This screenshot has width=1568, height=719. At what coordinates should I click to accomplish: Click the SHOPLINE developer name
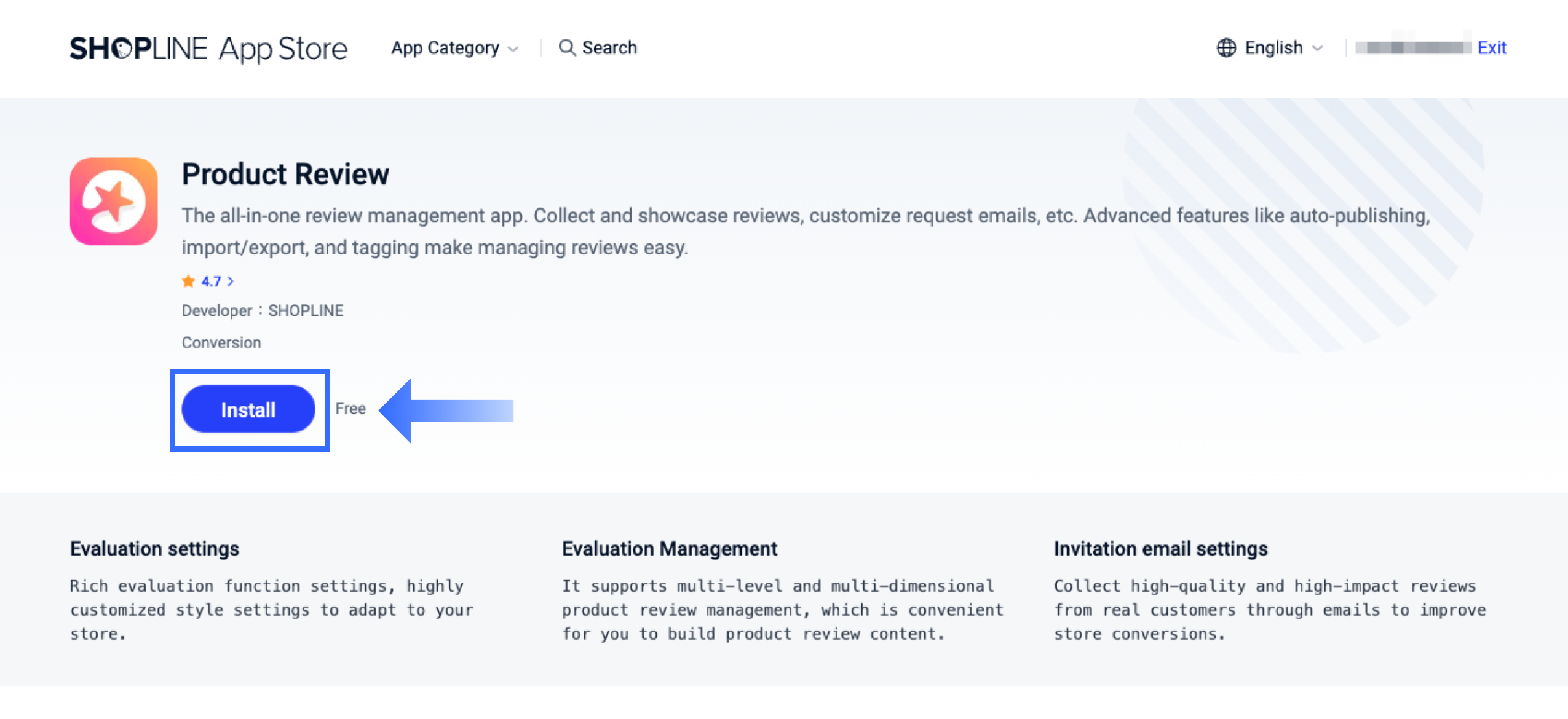[306, 310]
